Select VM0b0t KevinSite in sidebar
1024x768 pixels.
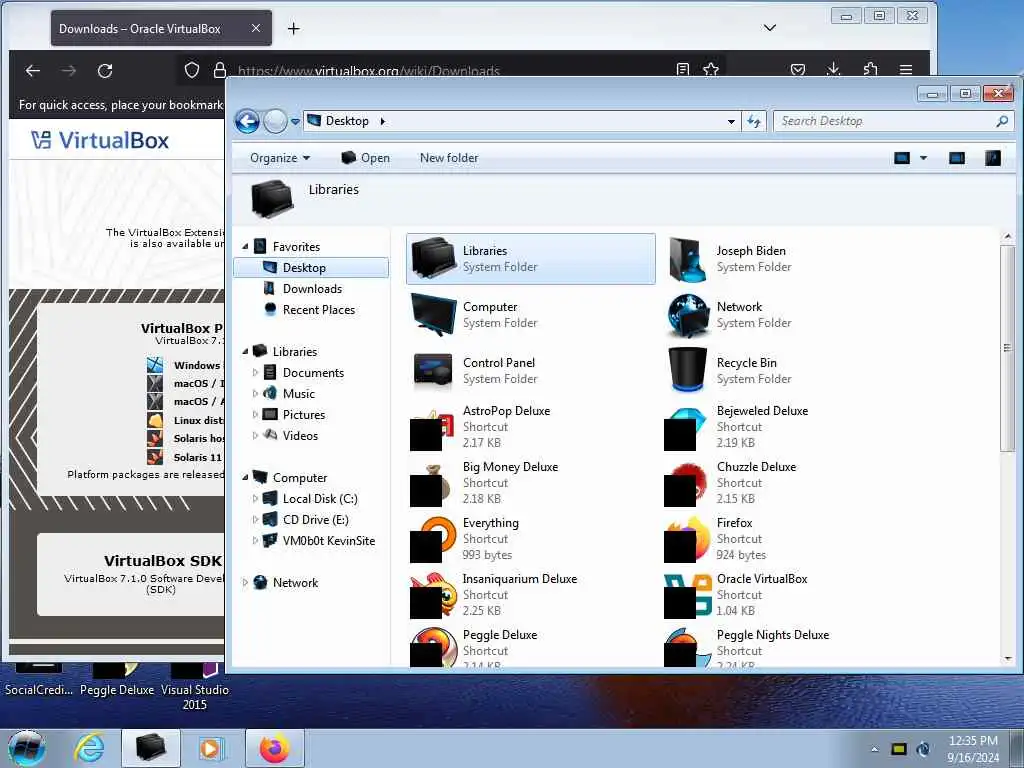point(328,541)
